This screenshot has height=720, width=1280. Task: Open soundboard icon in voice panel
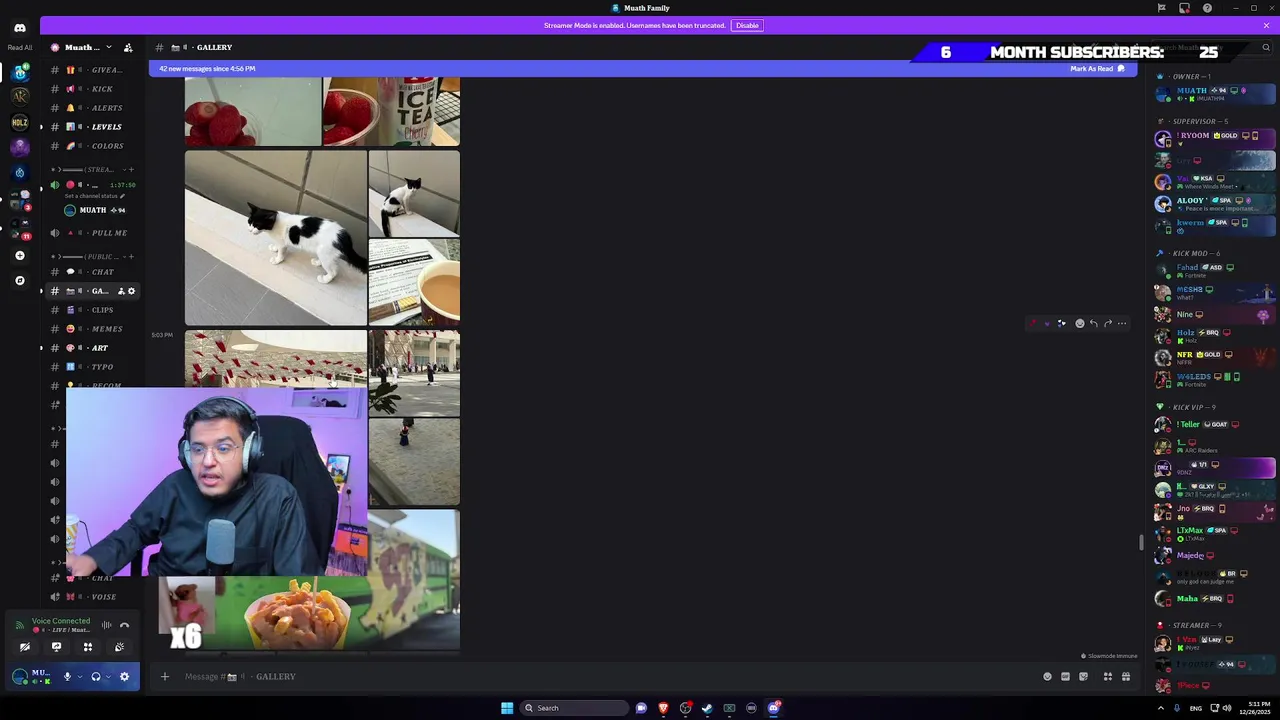[119, 647]
